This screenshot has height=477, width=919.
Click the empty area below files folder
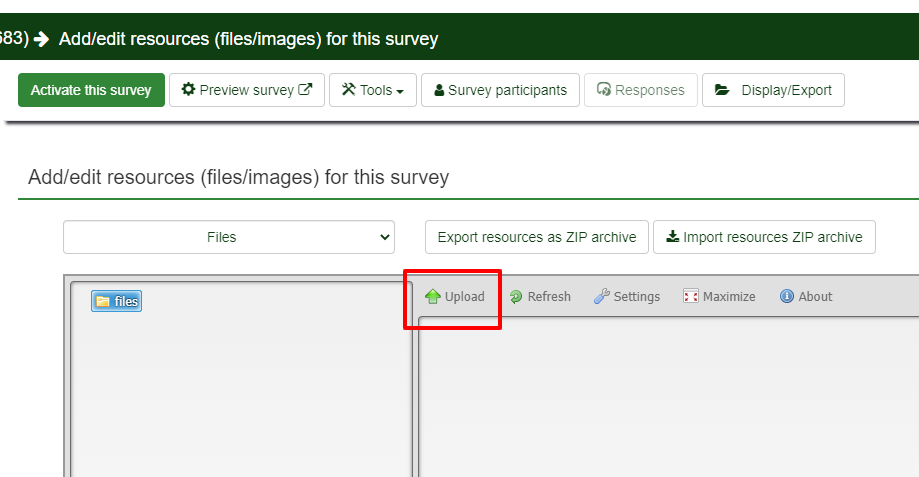click(x=240, y=400)
